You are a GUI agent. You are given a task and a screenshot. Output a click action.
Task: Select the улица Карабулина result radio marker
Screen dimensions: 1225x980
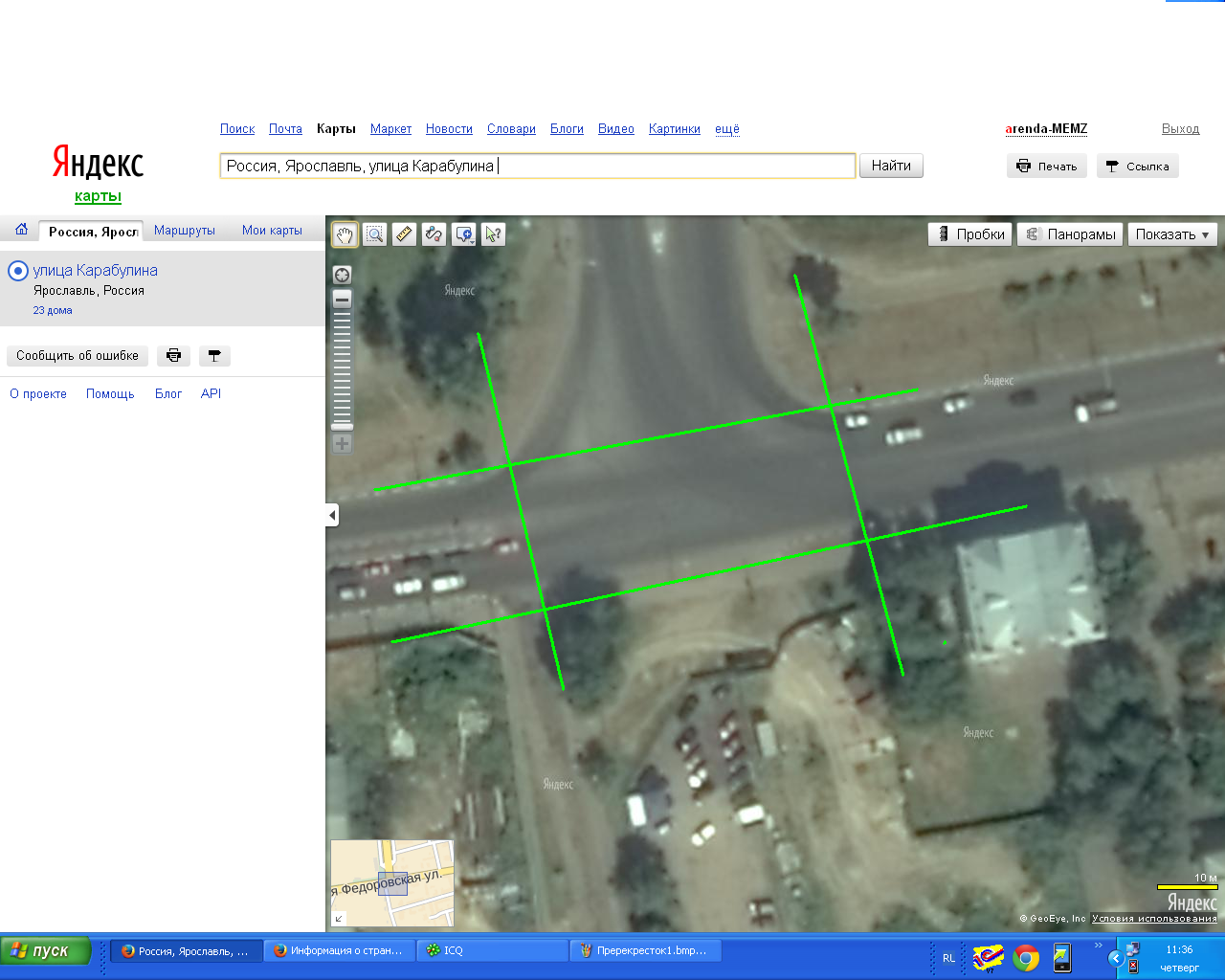point(17,271)
